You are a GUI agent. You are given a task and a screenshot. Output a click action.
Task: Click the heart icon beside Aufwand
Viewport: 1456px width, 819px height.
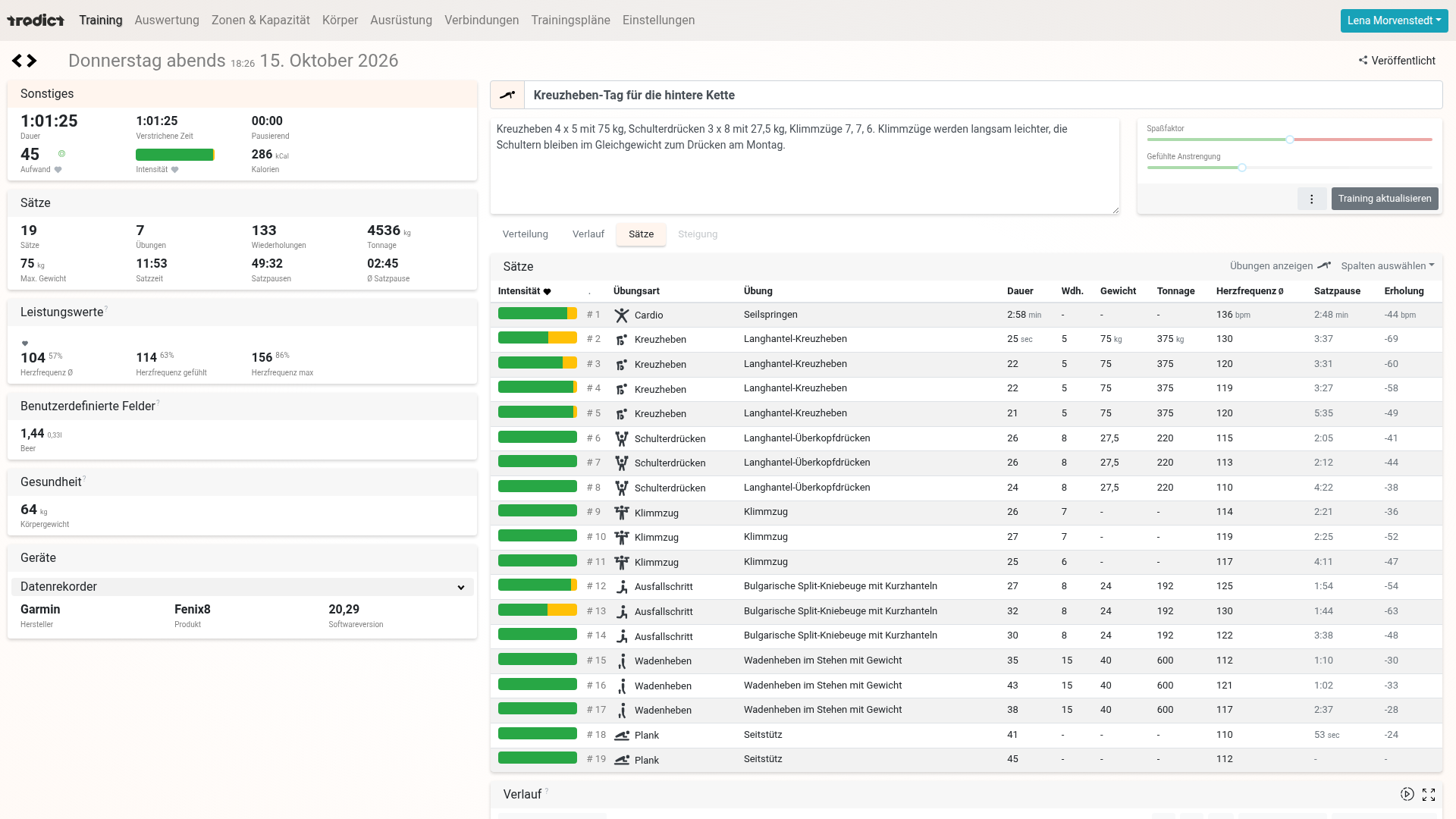tap(58, 170)
